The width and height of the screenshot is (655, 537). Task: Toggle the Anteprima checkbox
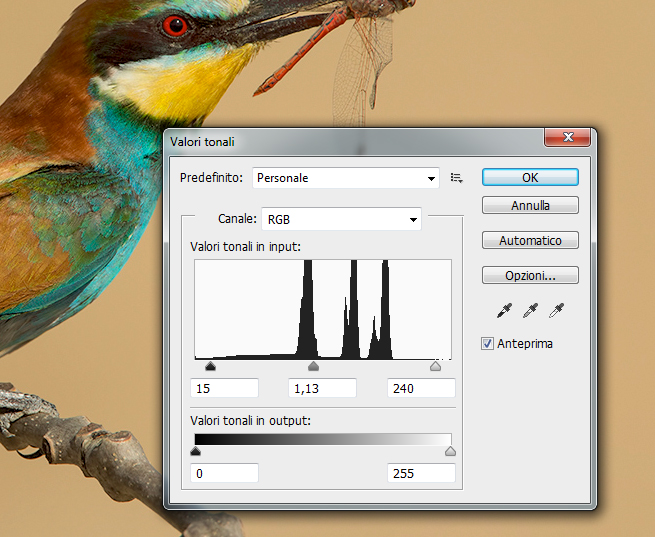click(488, 344)
